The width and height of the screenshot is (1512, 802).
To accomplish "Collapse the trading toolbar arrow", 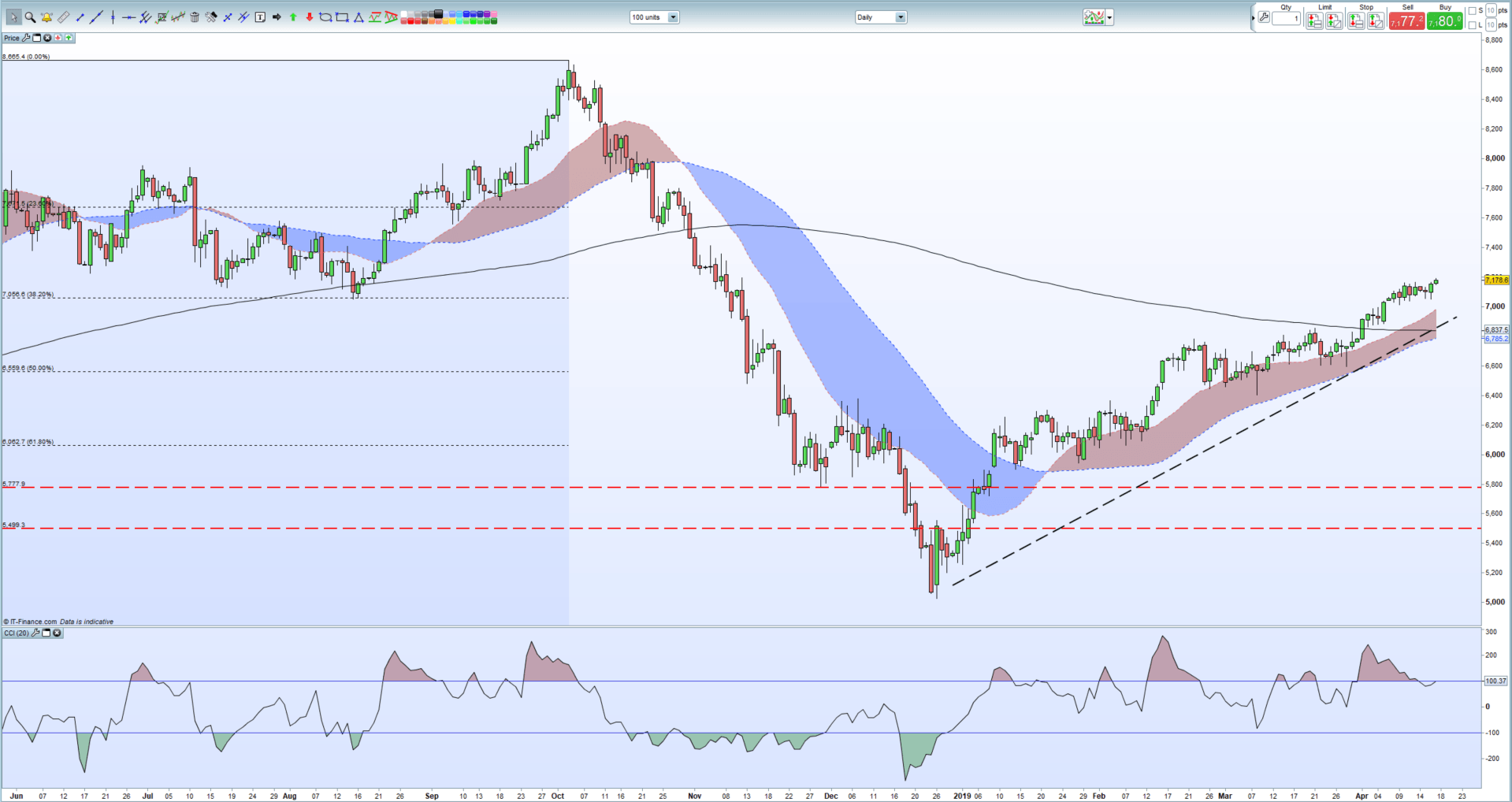I will [x=1253, y=18].
